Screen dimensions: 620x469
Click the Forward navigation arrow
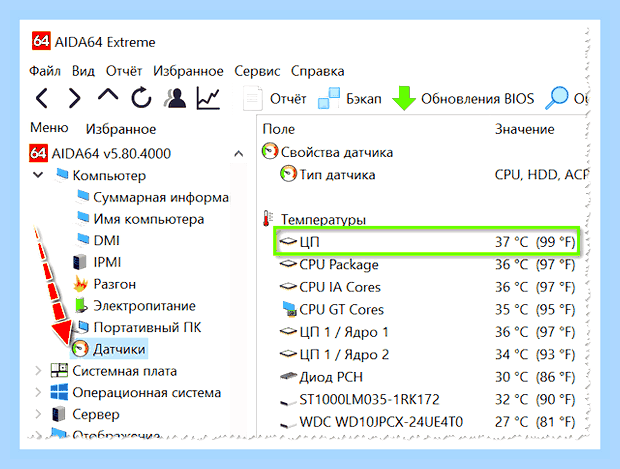point(74,98)
